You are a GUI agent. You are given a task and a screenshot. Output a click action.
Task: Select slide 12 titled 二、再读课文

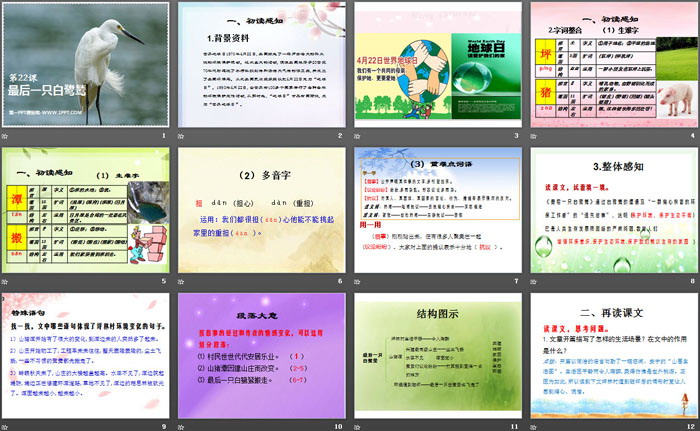tap(614, 356)
